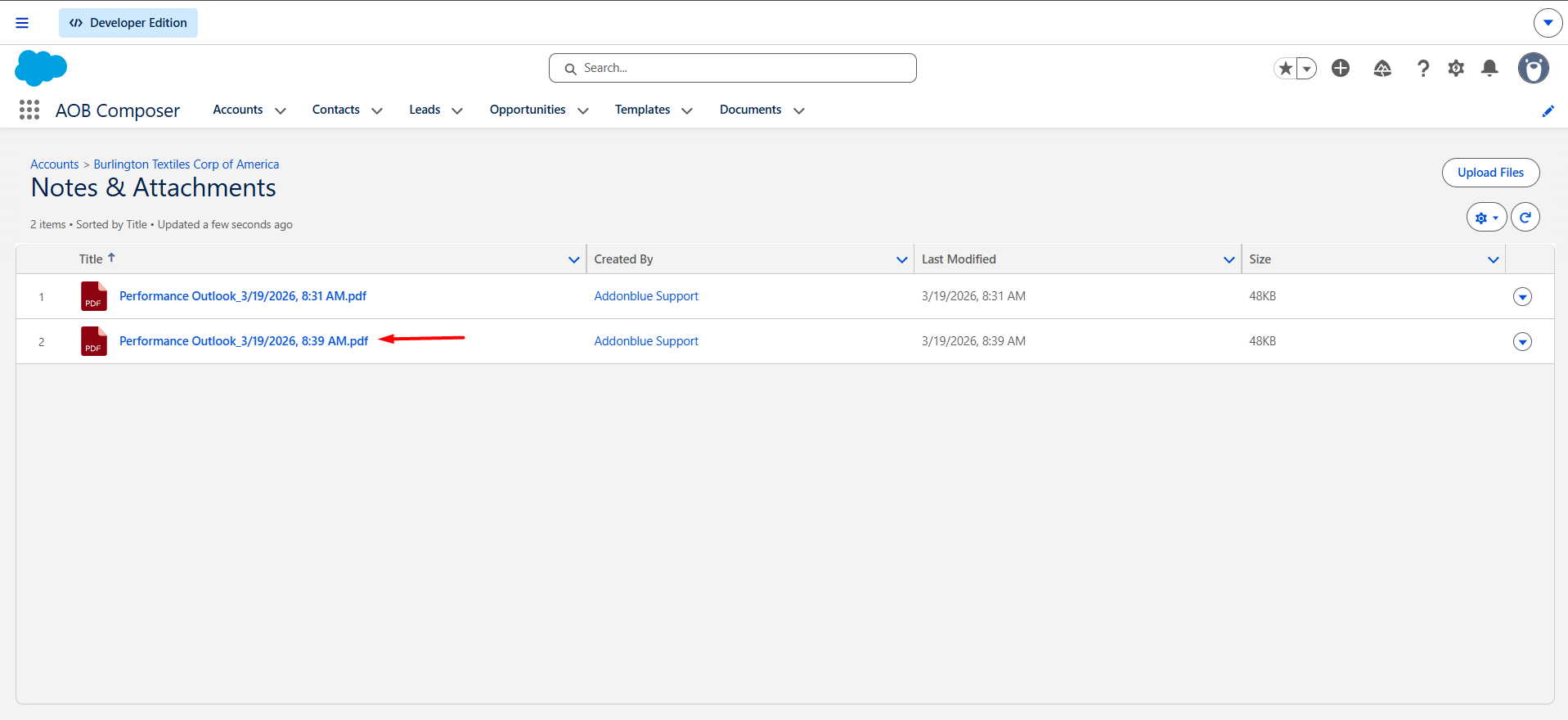This screenshot has width=1568, height=720.
Task: Sort by the Title column header
Action: (97, 259)
